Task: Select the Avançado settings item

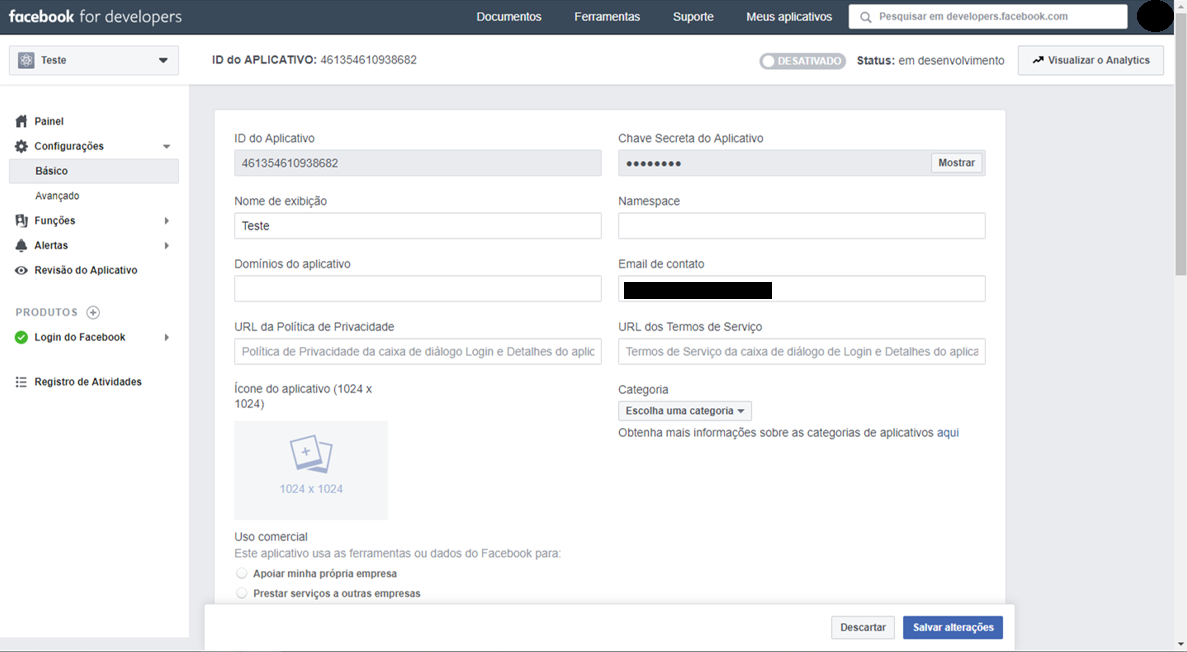Action: [x=57, y=195]
